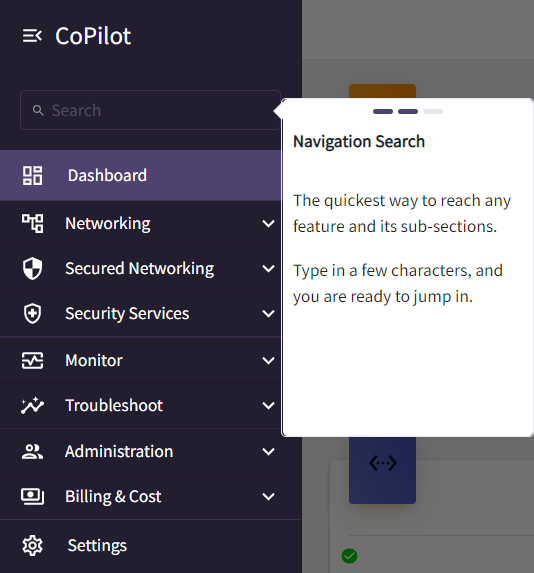
Task: Click the first tour step indicator dash
Action: coord(383,111)
